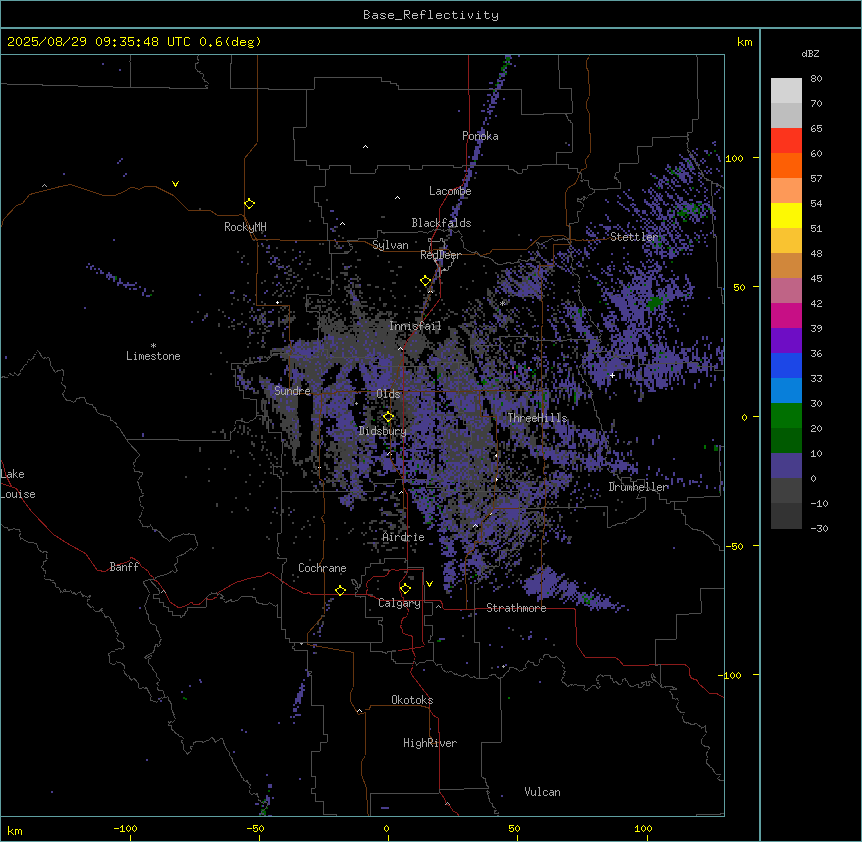Click the Limestone label
The image size is (862, 842).
point(153,356)
